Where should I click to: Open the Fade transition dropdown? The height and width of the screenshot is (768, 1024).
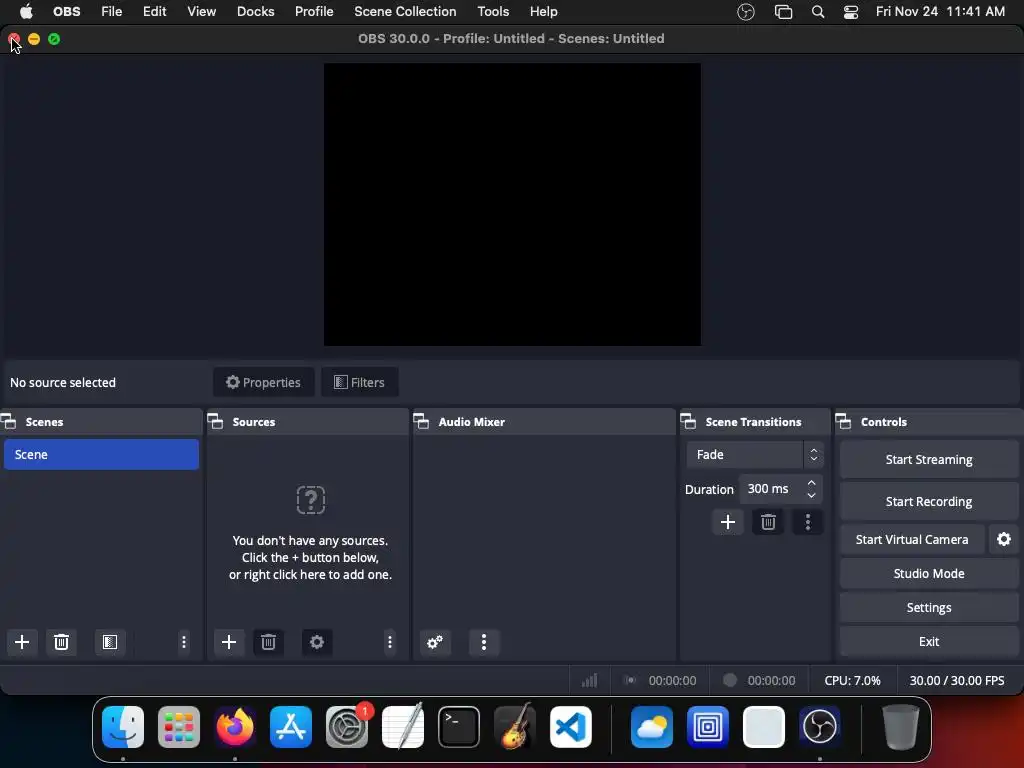[755, 455]
